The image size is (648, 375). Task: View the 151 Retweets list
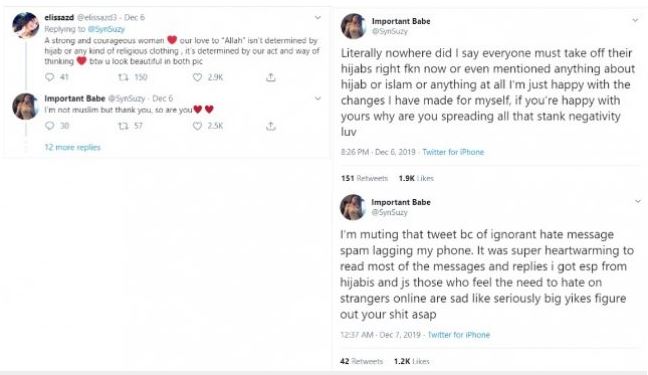(364, 178)
